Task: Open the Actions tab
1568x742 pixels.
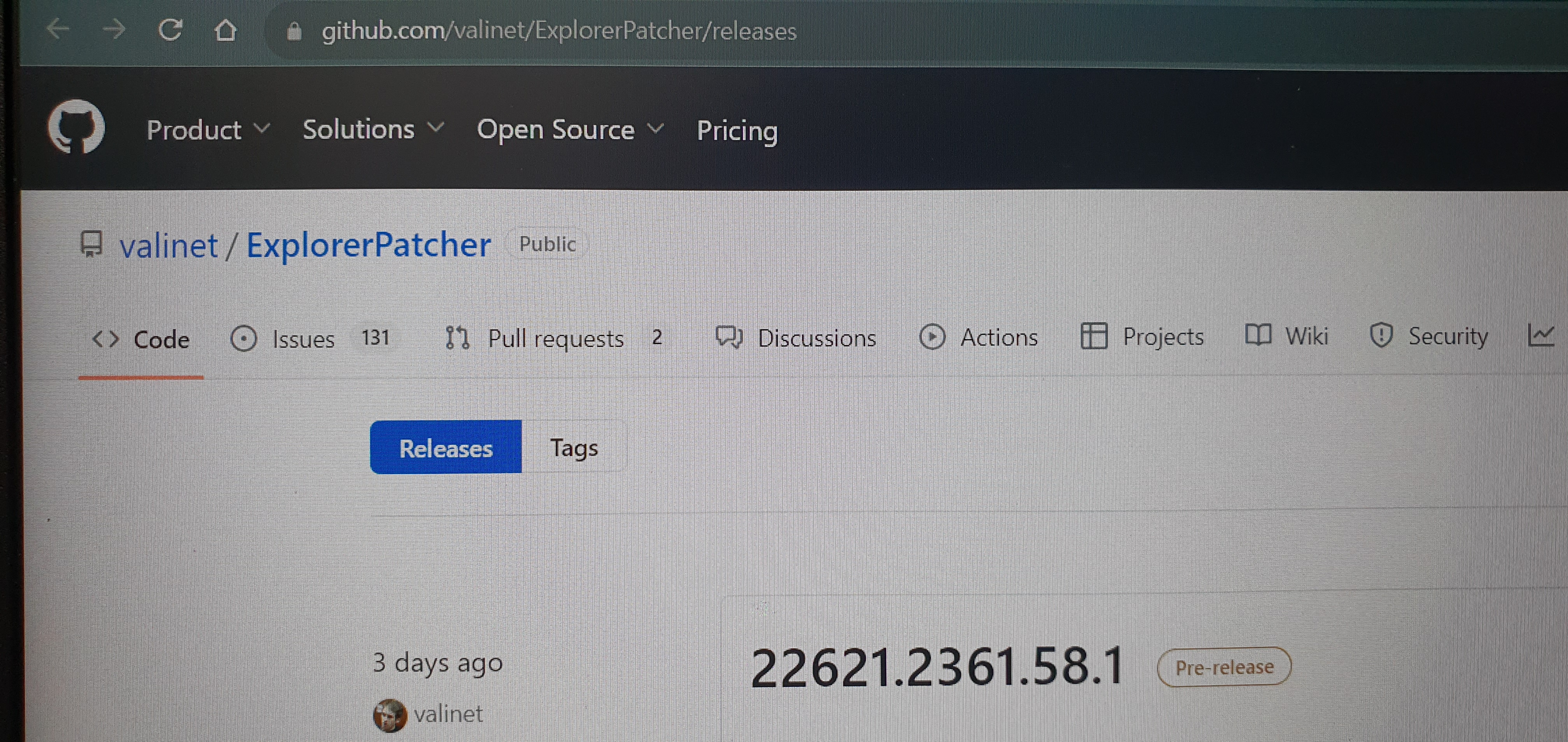Action: (979, 337)
